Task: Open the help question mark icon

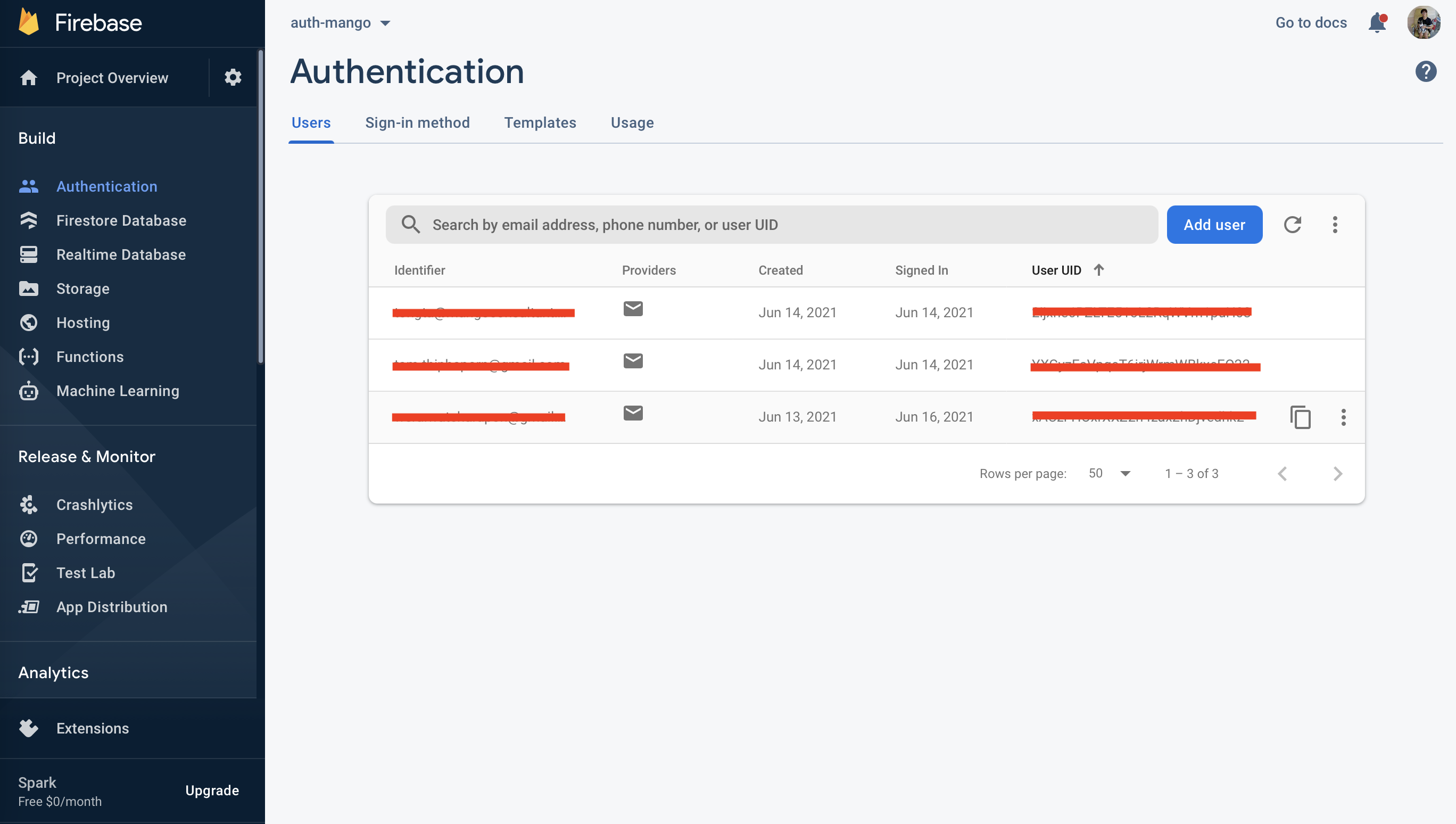Action: pos(1426,71)
